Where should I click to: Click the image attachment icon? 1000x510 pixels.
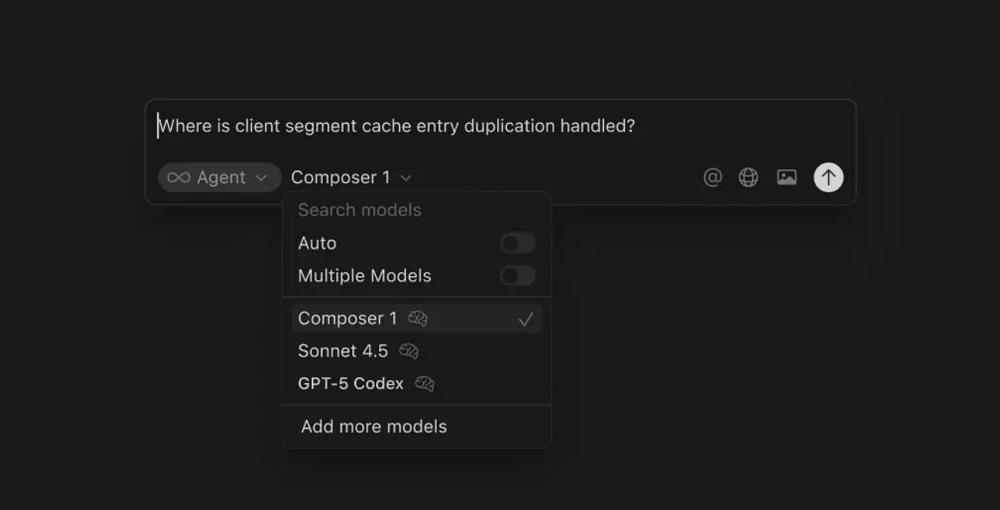coord(787,177)
